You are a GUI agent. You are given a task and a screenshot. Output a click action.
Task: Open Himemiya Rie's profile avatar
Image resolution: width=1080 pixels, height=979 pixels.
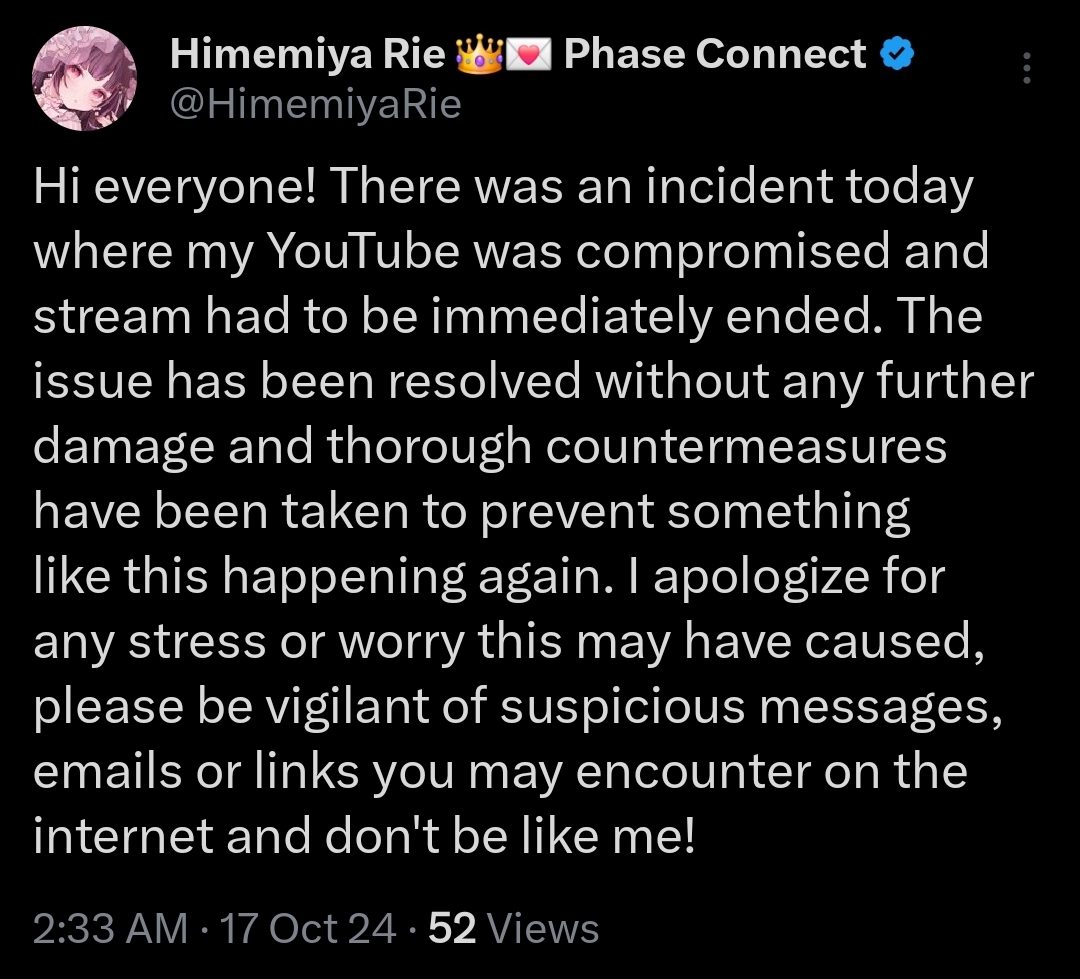click(x=84, y=79)
